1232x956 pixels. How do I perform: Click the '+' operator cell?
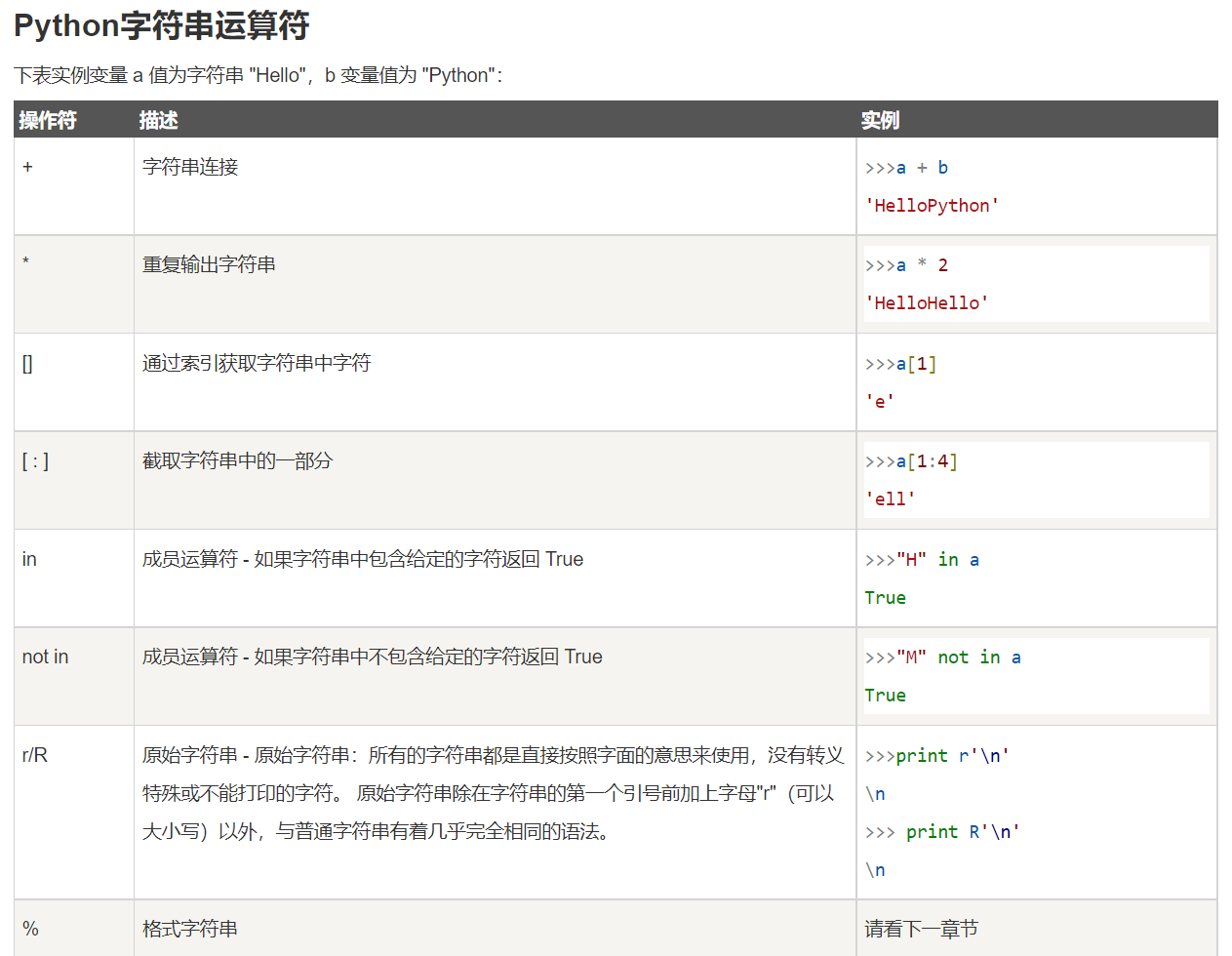click(x=74, y=186)
